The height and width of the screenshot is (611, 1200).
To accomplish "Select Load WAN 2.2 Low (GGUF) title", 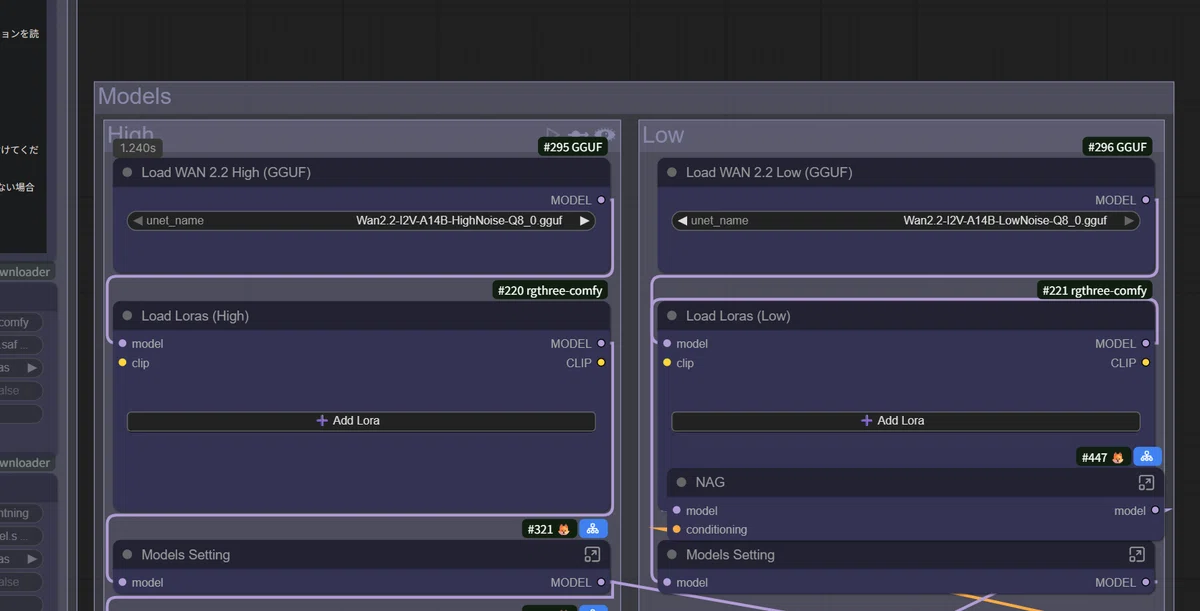I will pyautogui.click(x=769, y=172).
